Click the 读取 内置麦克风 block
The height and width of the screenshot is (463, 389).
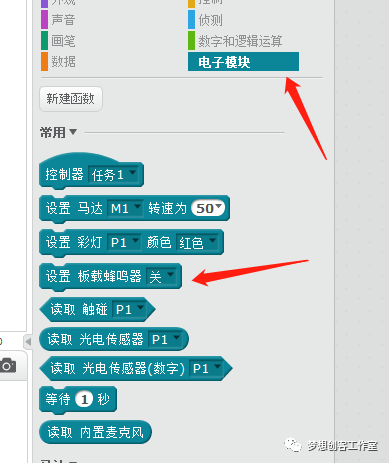tap(96, 432)
